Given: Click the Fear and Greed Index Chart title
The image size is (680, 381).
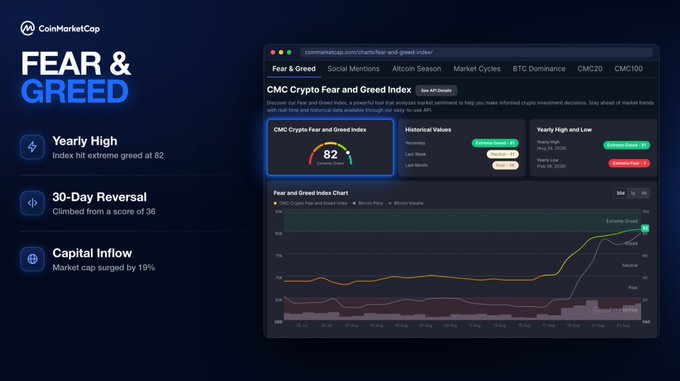Looking at the screenshot, I should [x=311, y=193].
